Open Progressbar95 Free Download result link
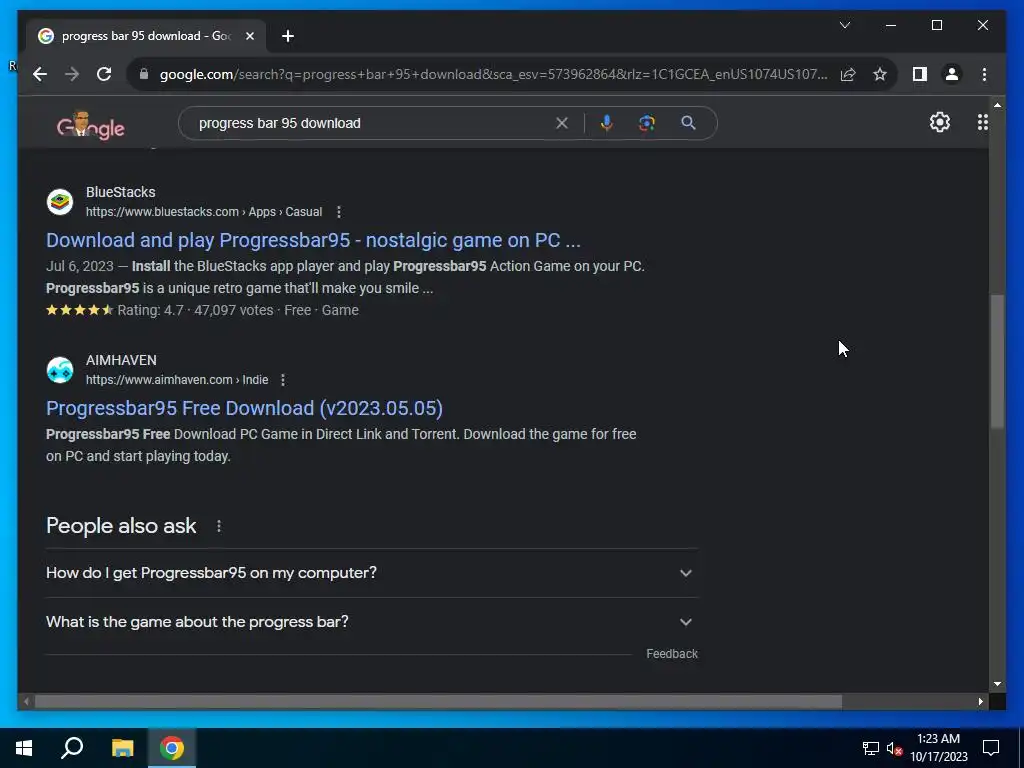The height and width of the screenshot is (768, 1024). pyautogui.click(x=244, y=408)
